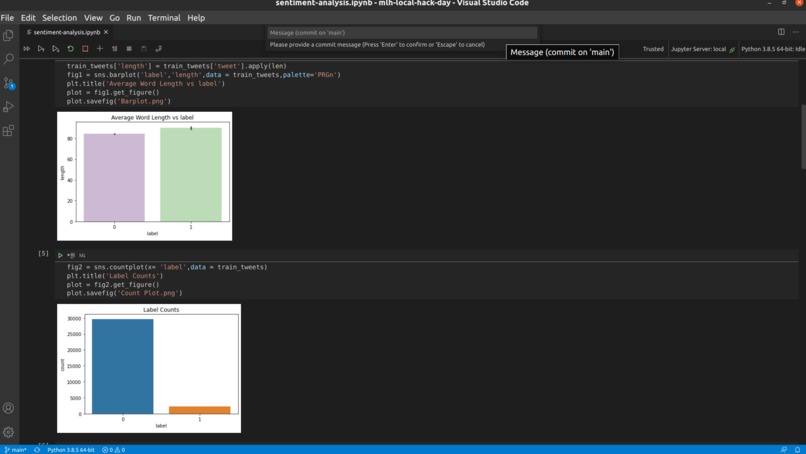Open the status bar feedback icon
The image size is (806, 454).
coord(784,450)
